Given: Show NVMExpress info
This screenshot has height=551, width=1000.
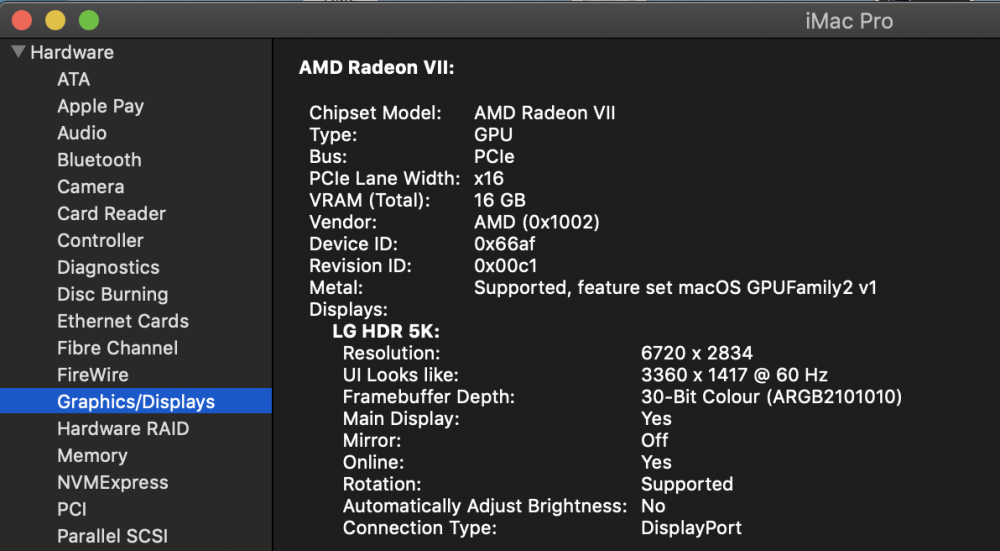Looking at the screenshot, I should pos(112,482).
